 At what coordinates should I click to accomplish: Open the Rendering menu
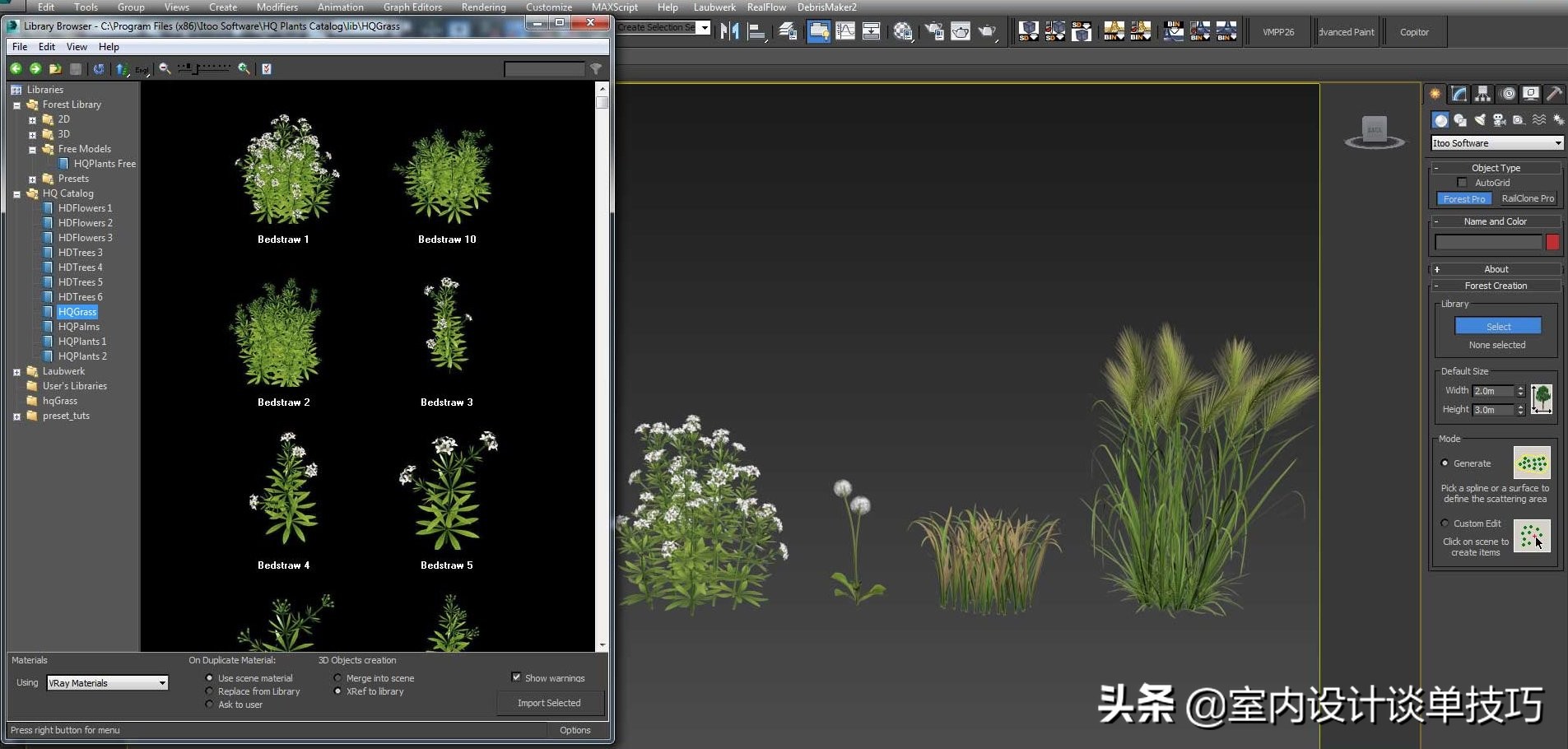[483, 7]
